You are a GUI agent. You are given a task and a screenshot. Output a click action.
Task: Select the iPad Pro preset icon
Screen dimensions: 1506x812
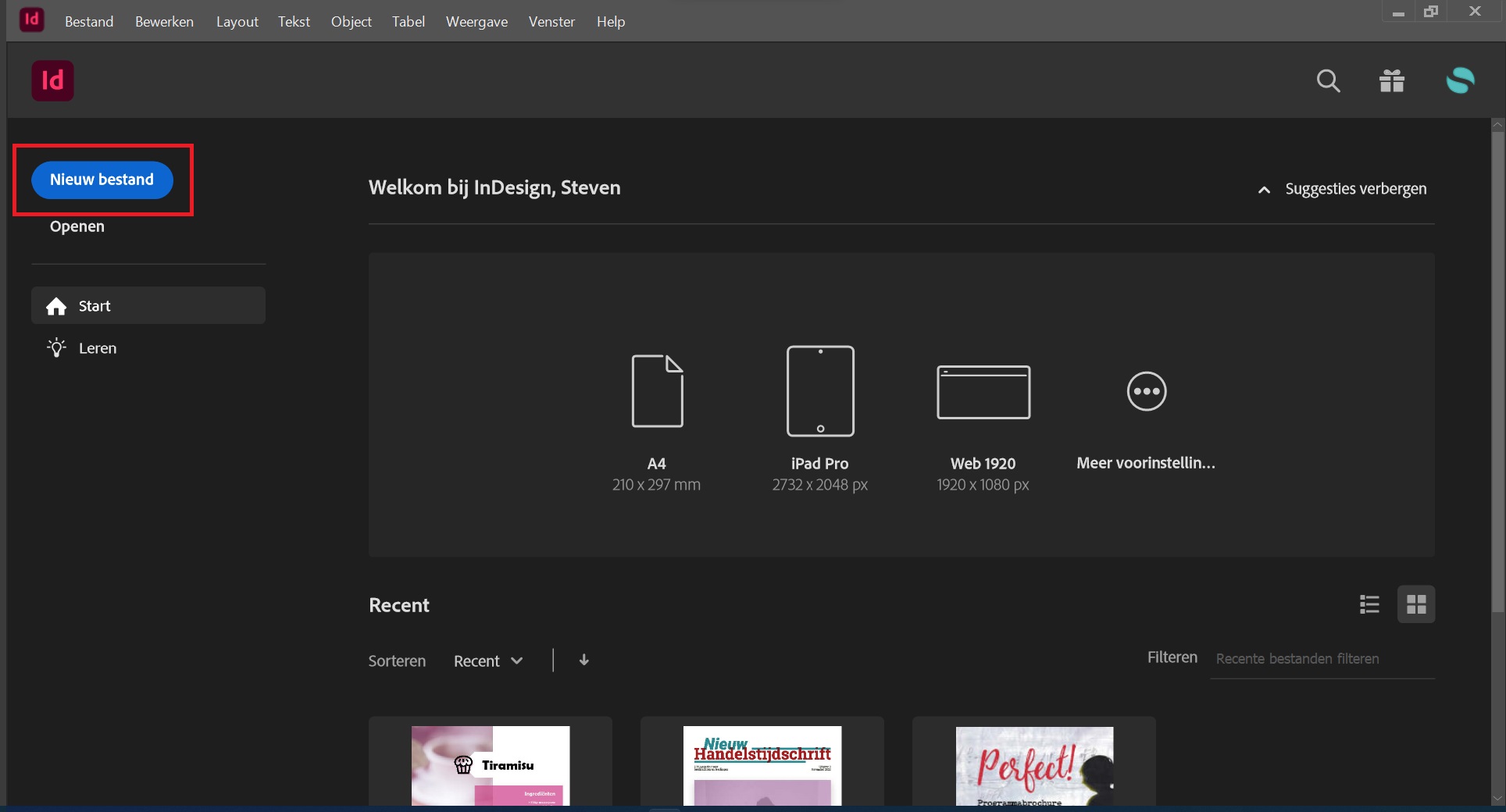(x=820, y=390)
